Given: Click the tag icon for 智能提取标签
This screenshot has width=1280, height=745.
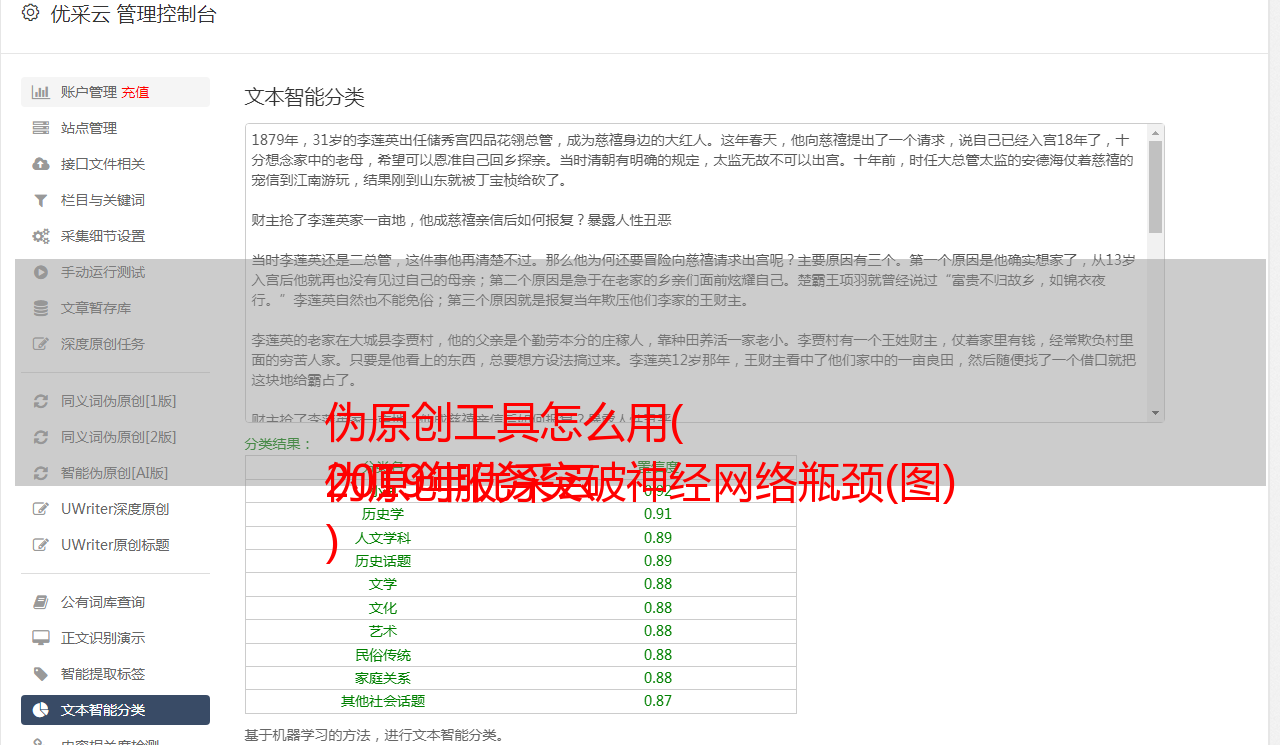Looking at the screenshot, I should tap(41, 674).
